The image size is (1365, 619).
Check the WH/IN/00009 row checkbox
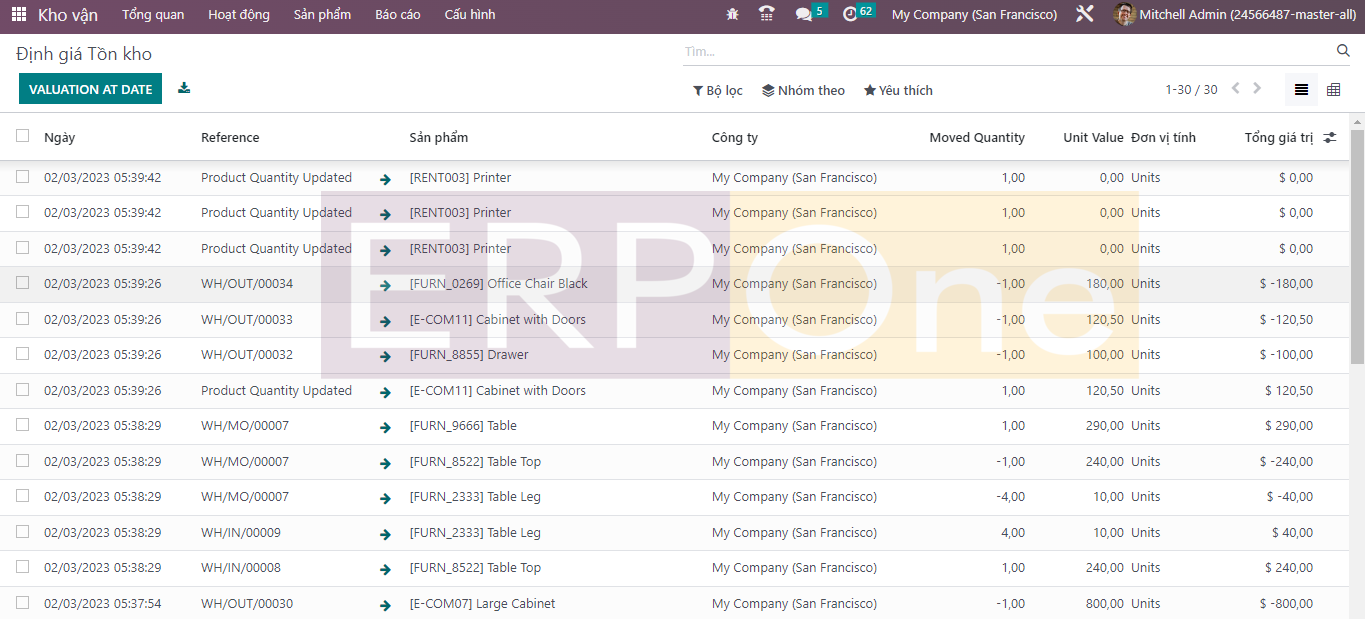coord(23,532)
